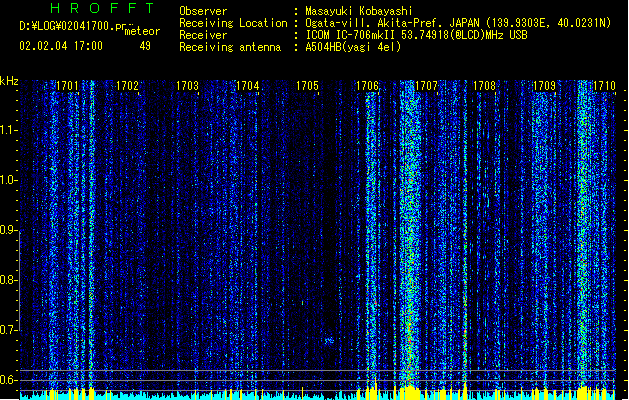
Task: Click the 1.0 kHz axis tick label
Action: pyautogui.click(x=8, y=180)
